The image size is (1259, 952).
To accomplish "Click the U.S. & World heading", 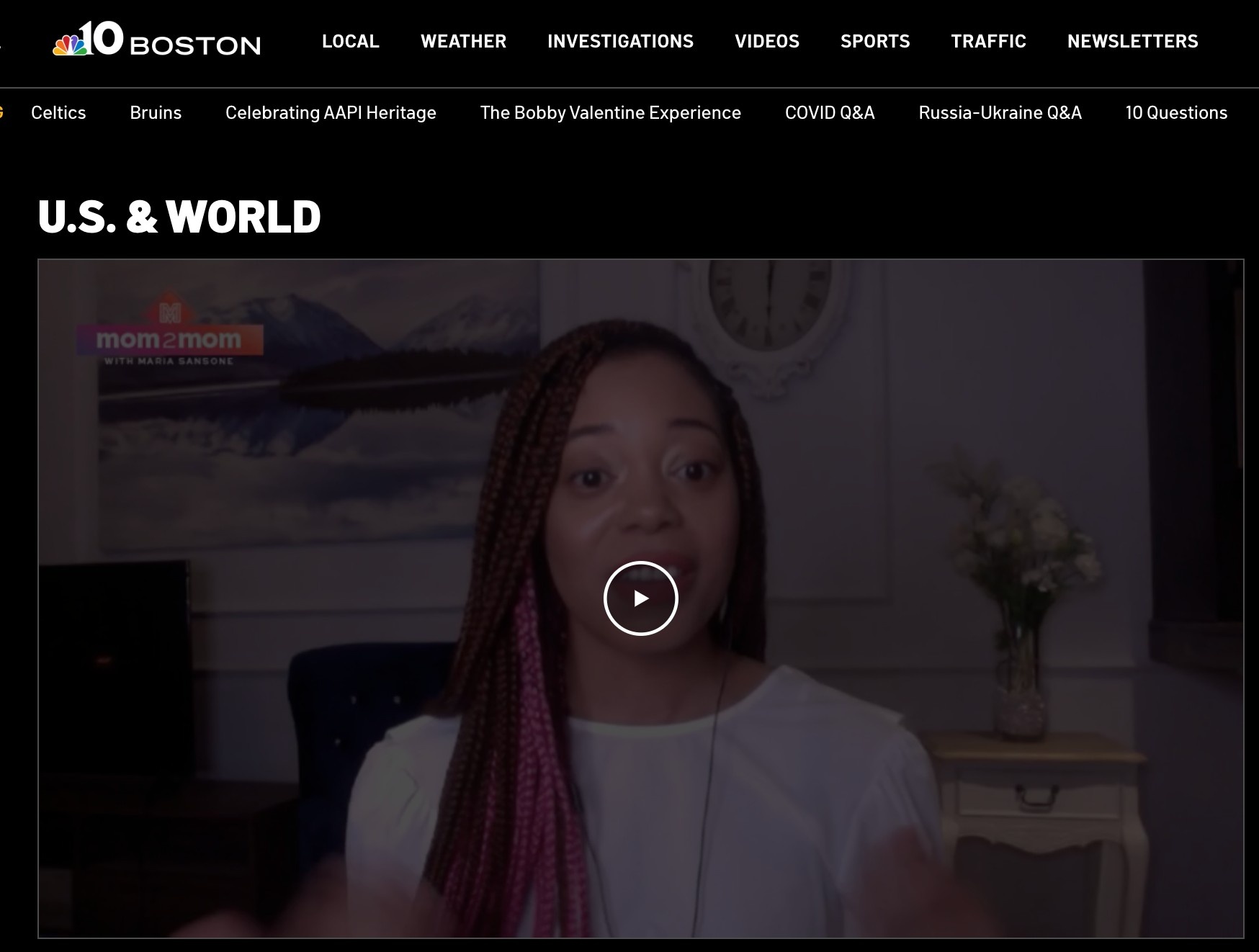I will (179, 217).
